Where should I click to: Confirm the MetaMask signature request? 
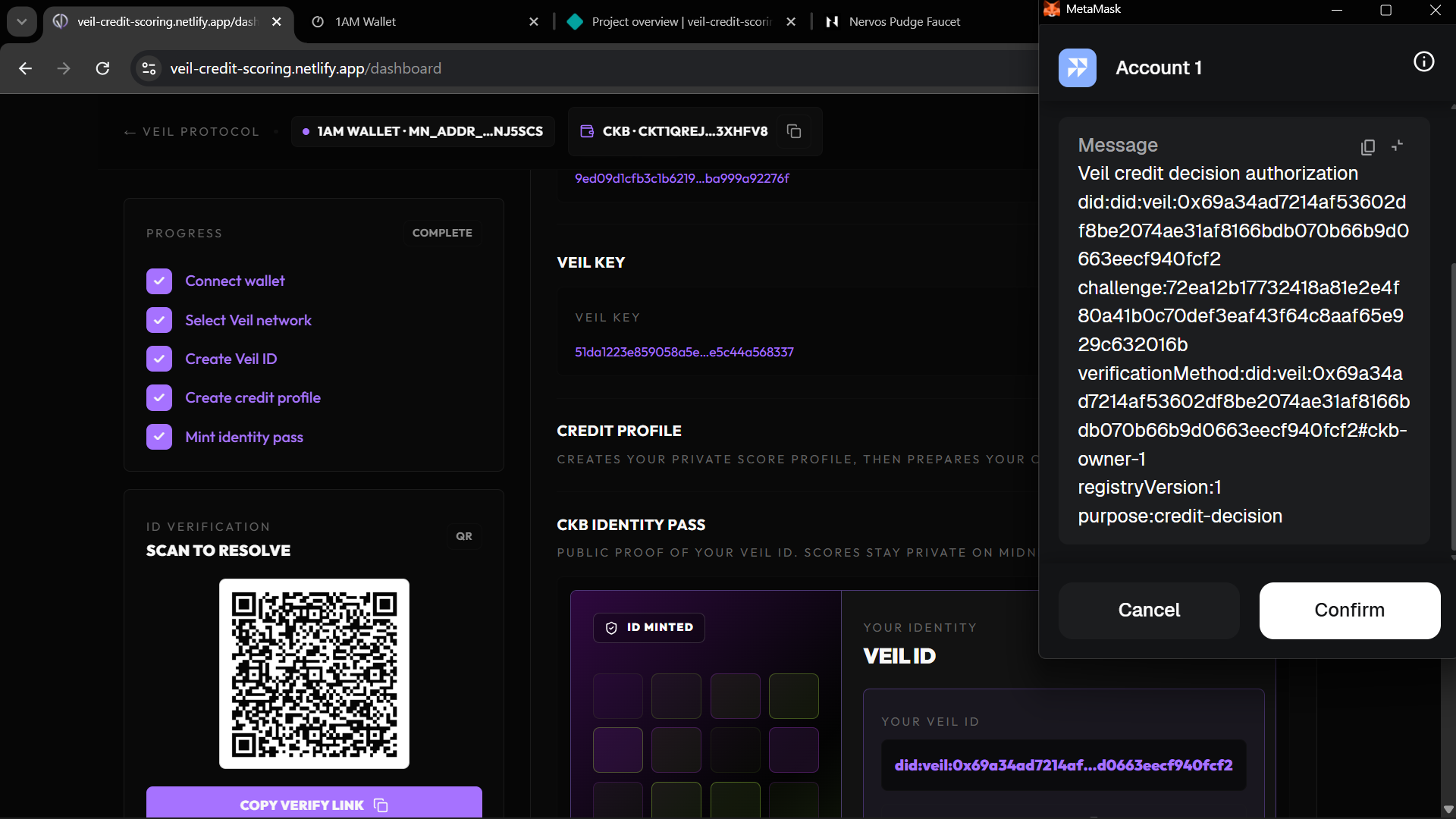[x=1350, y=610]
